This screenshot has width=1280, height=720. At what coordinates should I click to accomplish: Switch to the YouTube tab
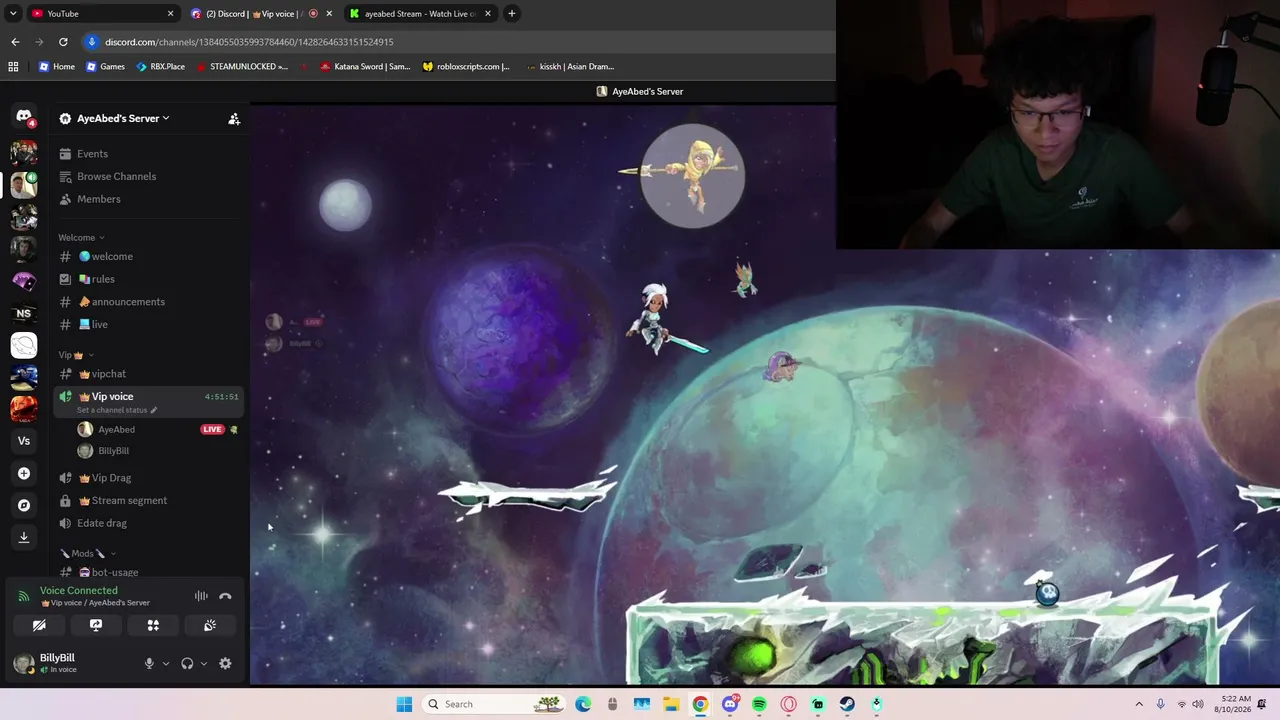(x=102, y=13)
